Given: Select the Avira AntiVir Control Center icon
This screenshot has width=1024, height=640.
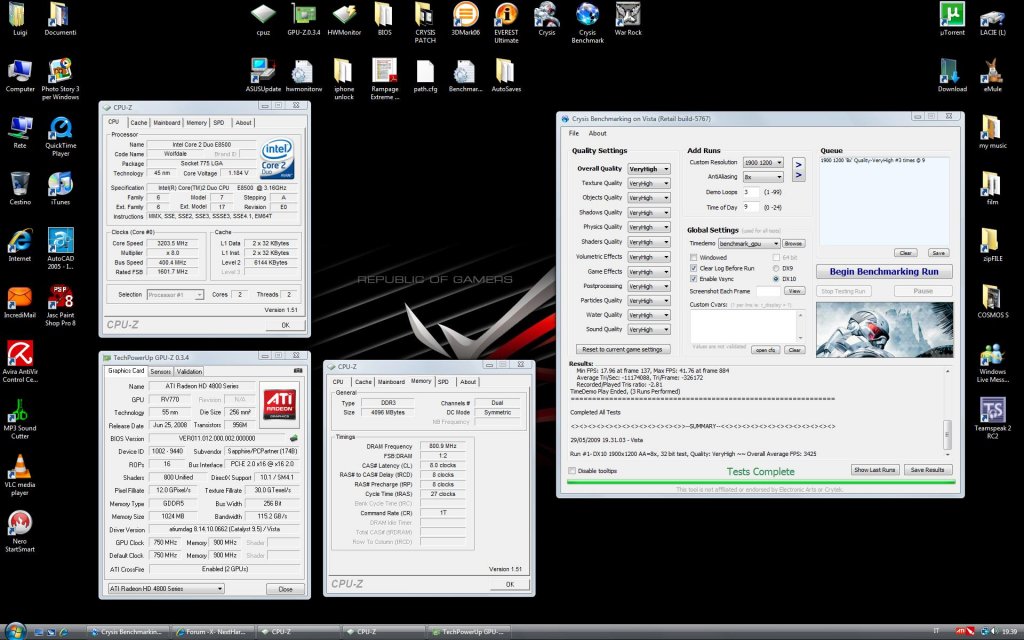Looking at the screenshot, I should click(x=20, y=362).
